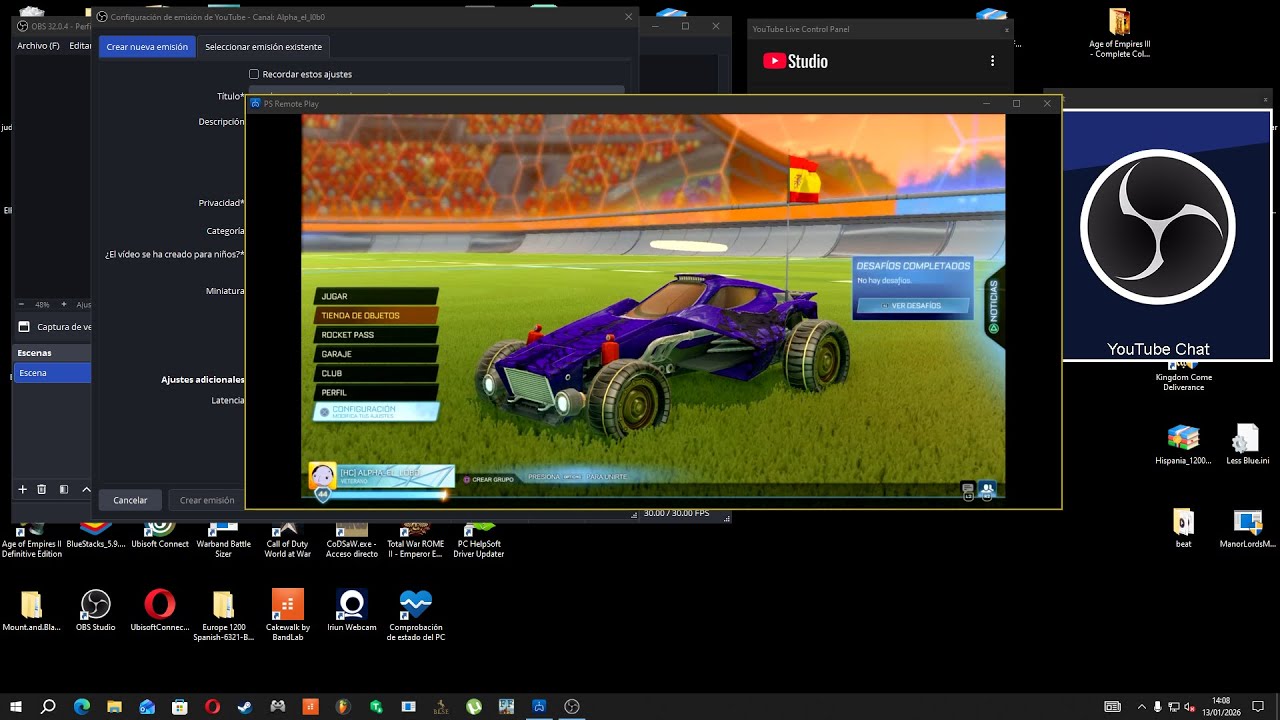This screenshot has height=720, width=1280.
Task: Click VER DESAFÍOS in Rocket League
Action: tap(912, 305)
